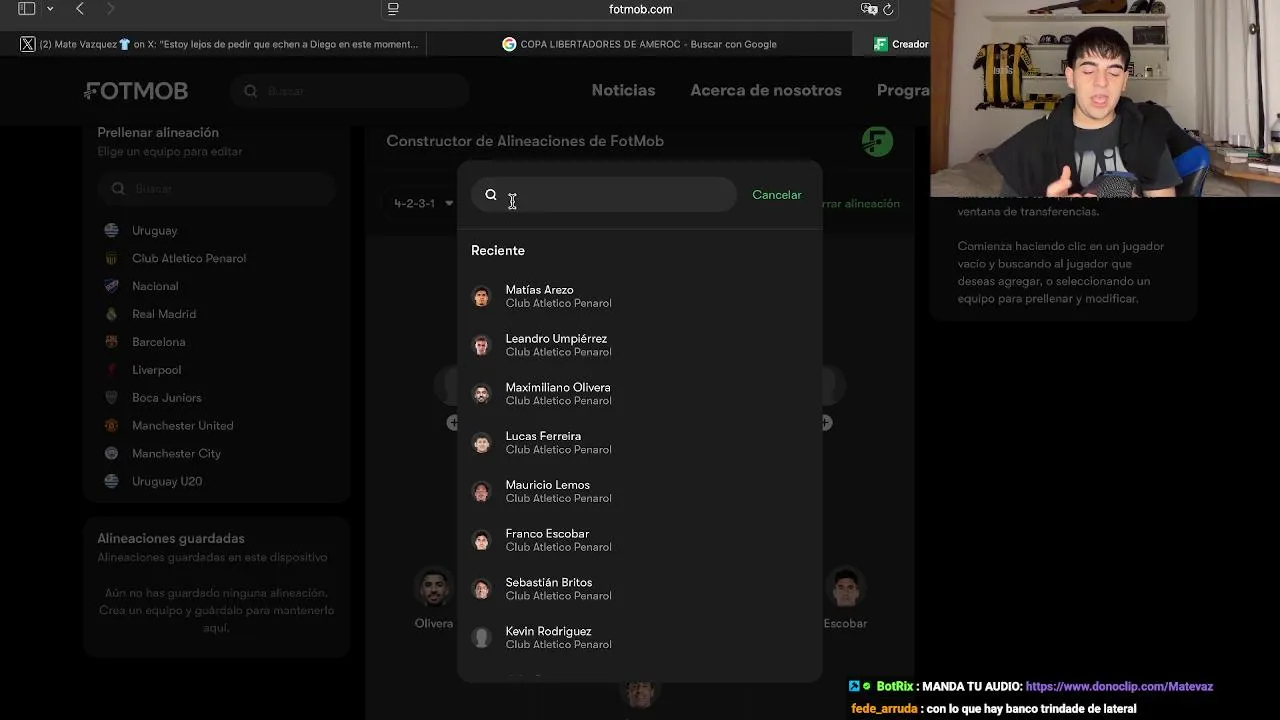Choose Mauricio Lemos from recent players
The width and height of the screenshot is (1280, 720).
[640, 491]
